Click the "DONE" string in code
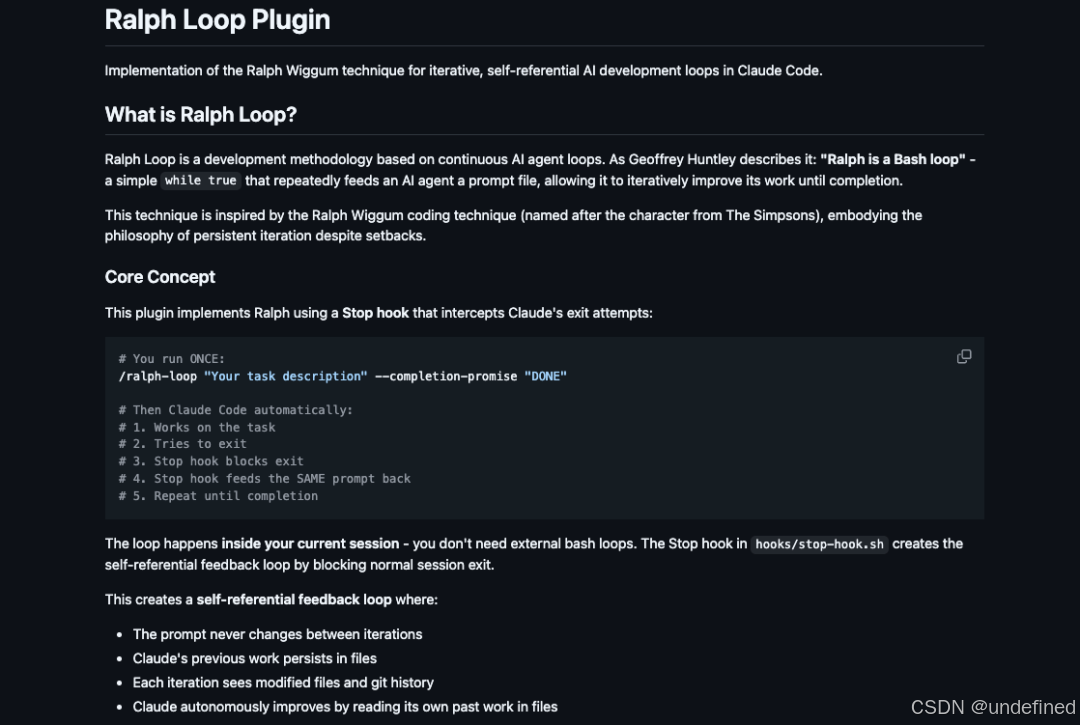This screenshot has height=725, width=1080. tap(546, 376)
